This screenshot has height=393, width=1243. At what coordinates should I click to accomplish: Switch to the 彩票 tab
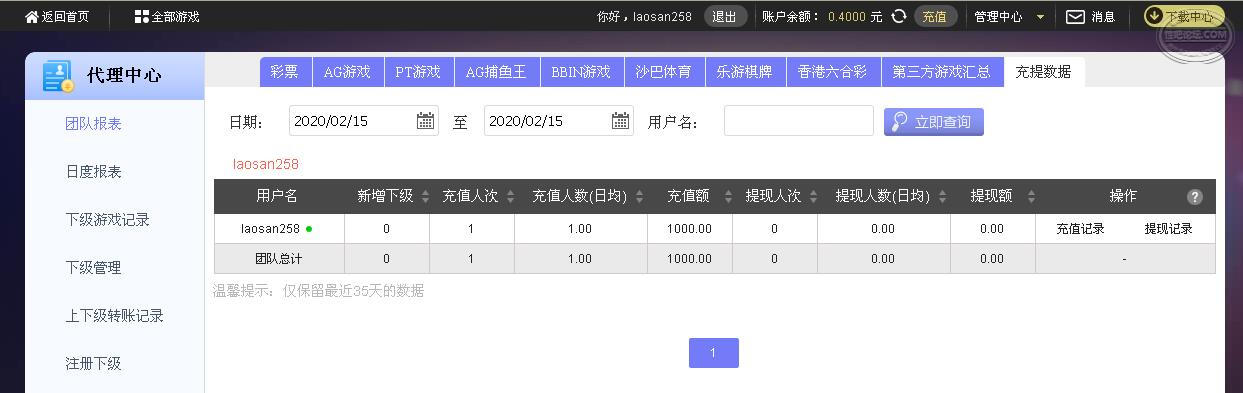tap(285, 72)
